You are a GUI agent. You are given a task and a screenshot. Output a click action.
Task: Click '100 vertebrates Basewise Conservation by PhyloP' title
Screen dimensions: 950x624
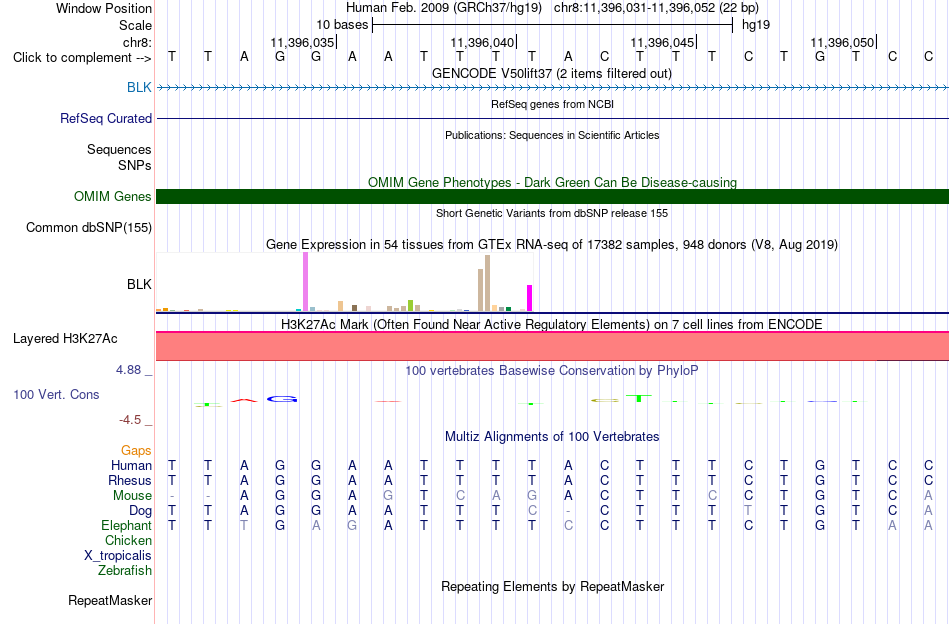coord(552,370)
